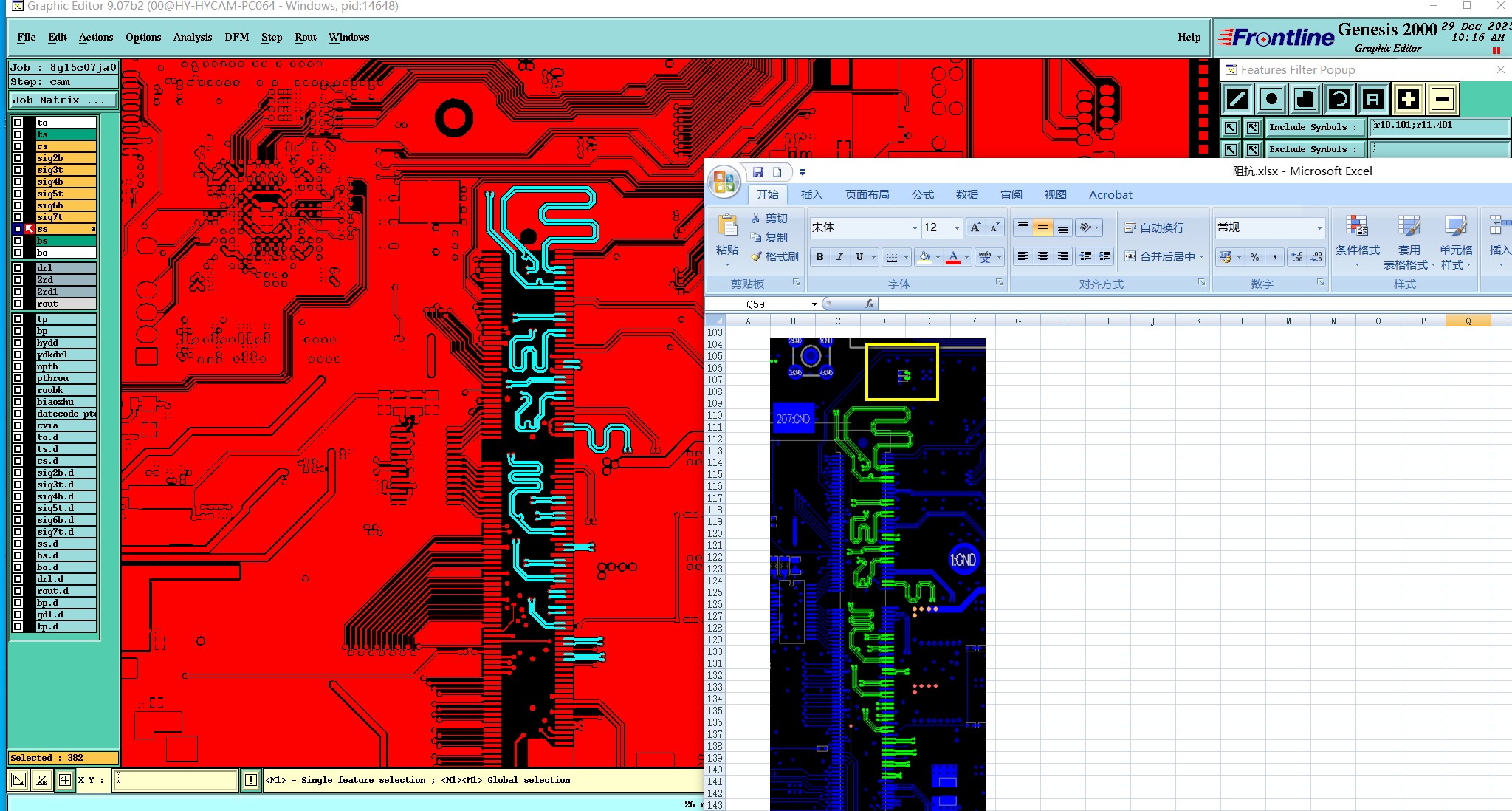The height and width of the screenshot is (811, 1512).
Task: Expand the 常规 number format dropdown
Action: [1319, 228]
